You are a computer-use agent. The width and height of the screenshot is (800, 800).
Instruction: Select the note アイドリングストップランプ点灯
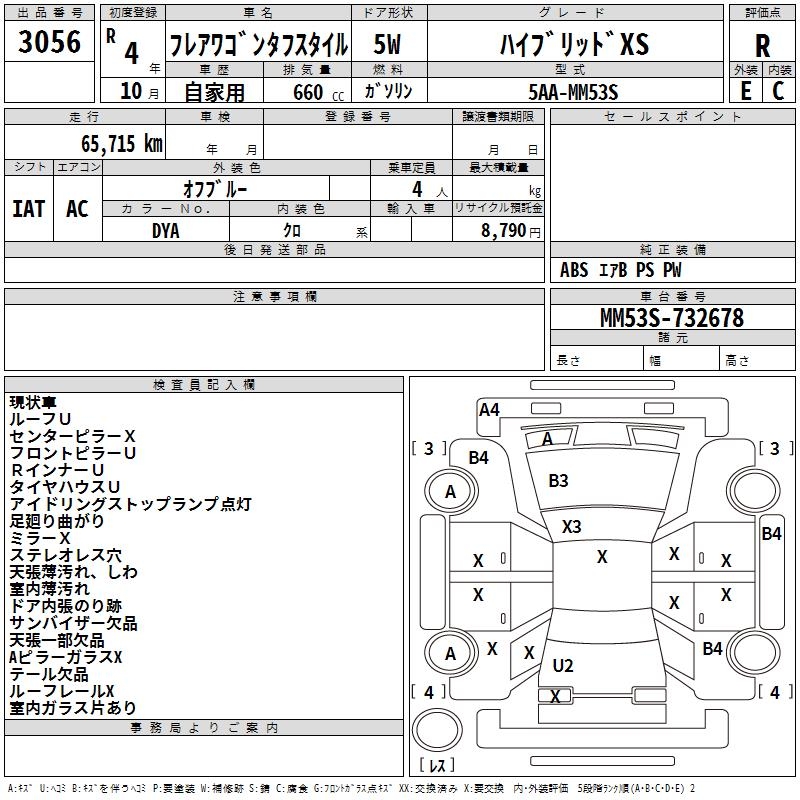pos(131,504)
